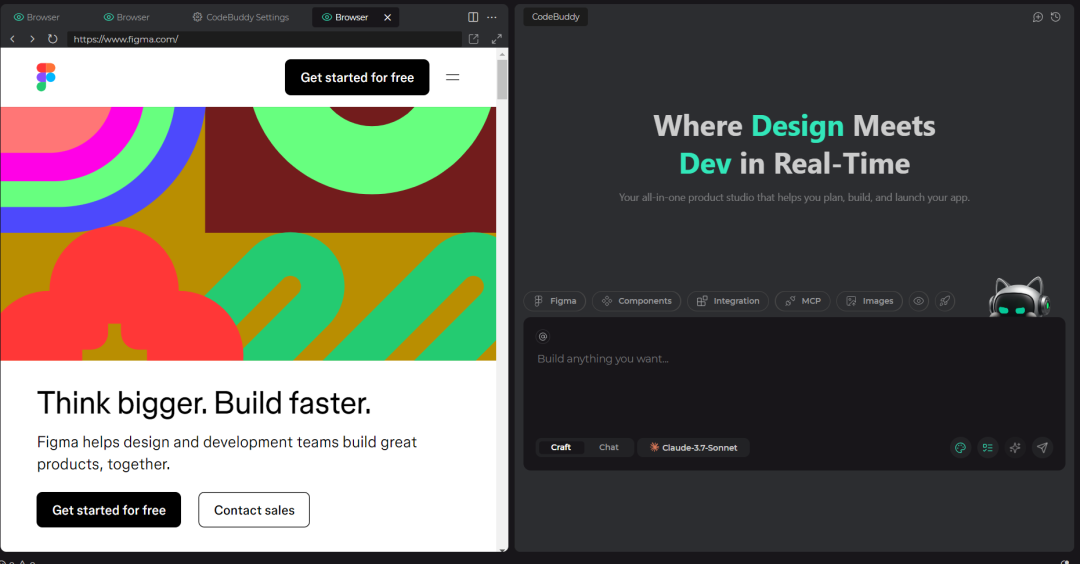The width and height of the screenshot is (1080, 564).
Task: Start a new chat in CodeBuddy
Action: (x=1038, y=17)
